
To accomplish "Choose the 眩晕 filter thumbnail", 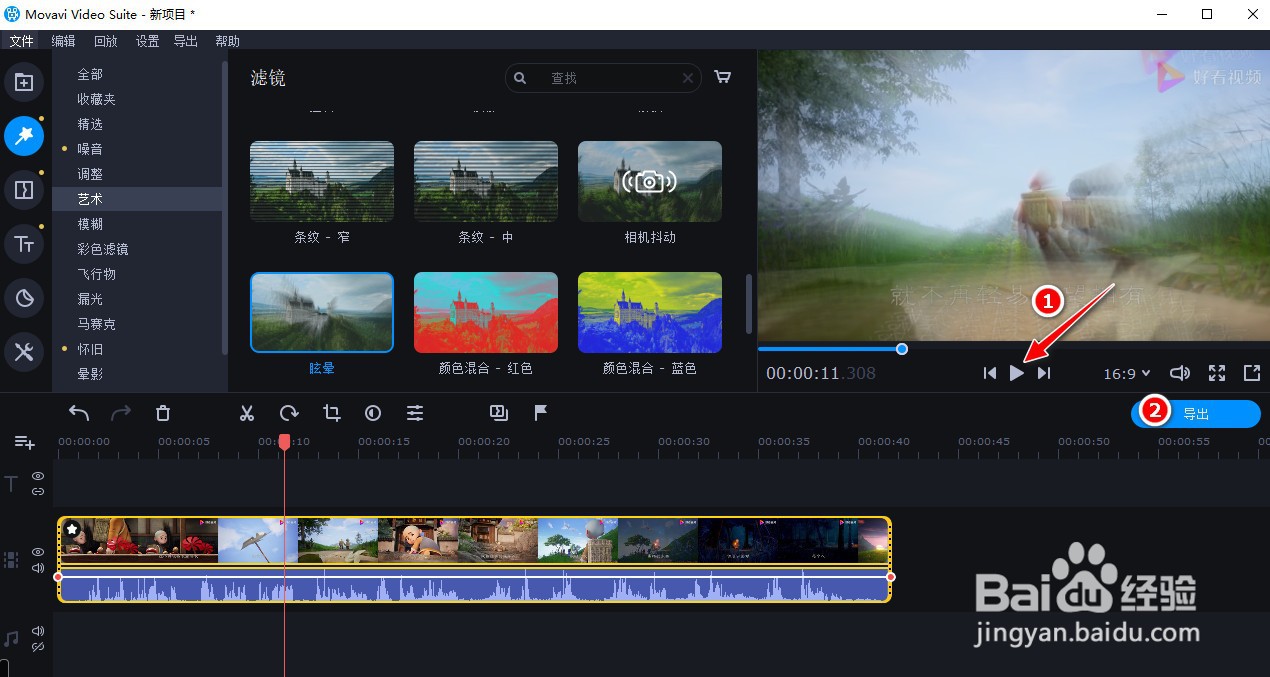I will tap(322, 312).
